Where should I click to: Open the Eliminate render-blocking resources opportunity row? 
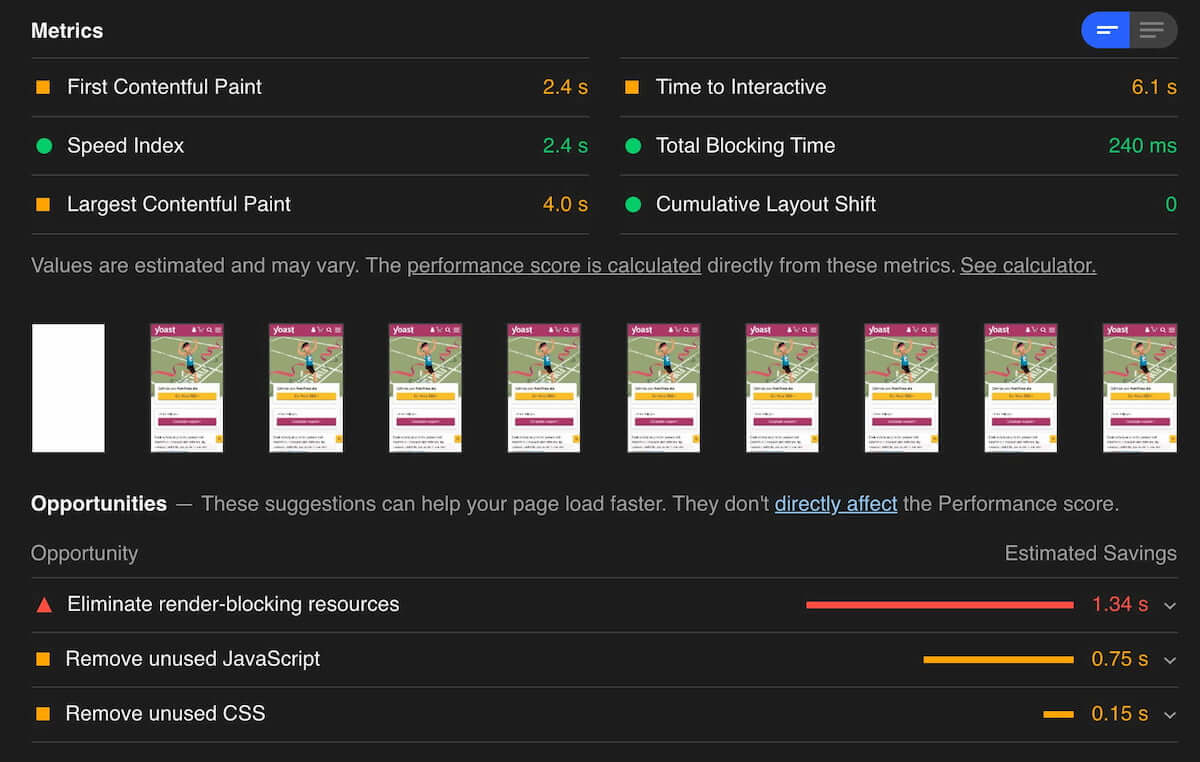233,604
